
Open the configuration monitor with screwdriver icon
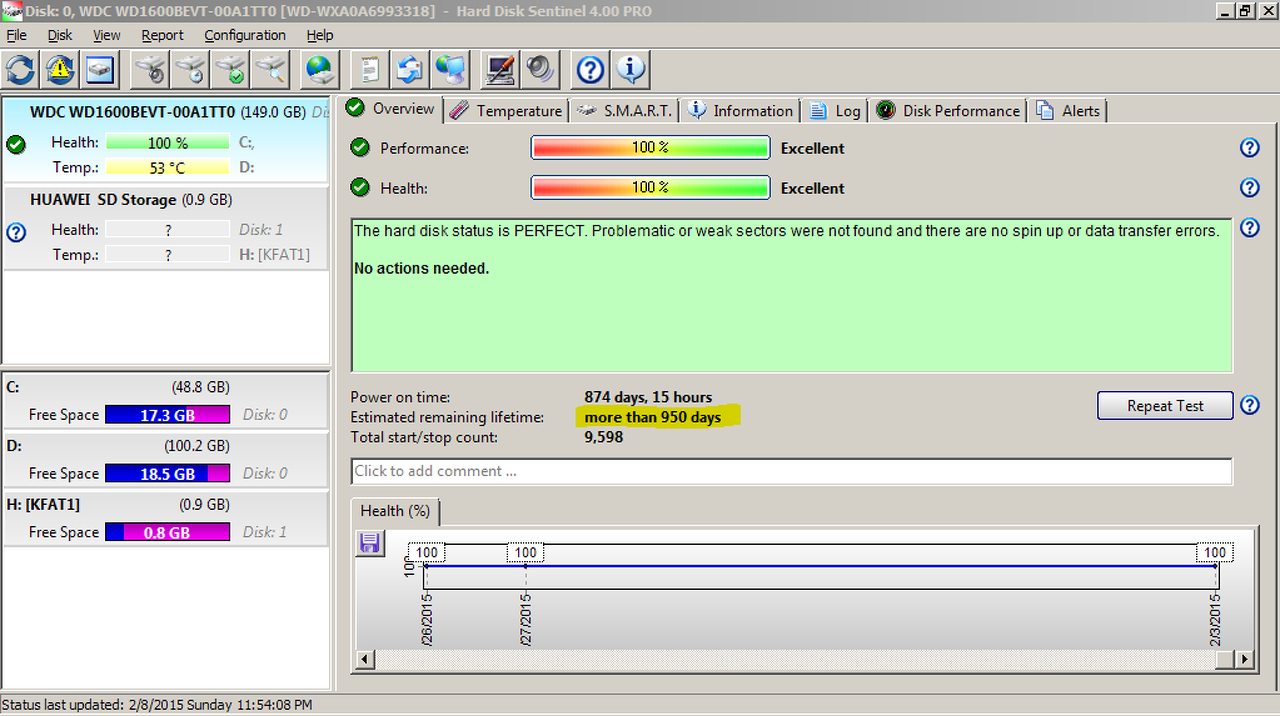pyautogui.click(x=500, y=69)
